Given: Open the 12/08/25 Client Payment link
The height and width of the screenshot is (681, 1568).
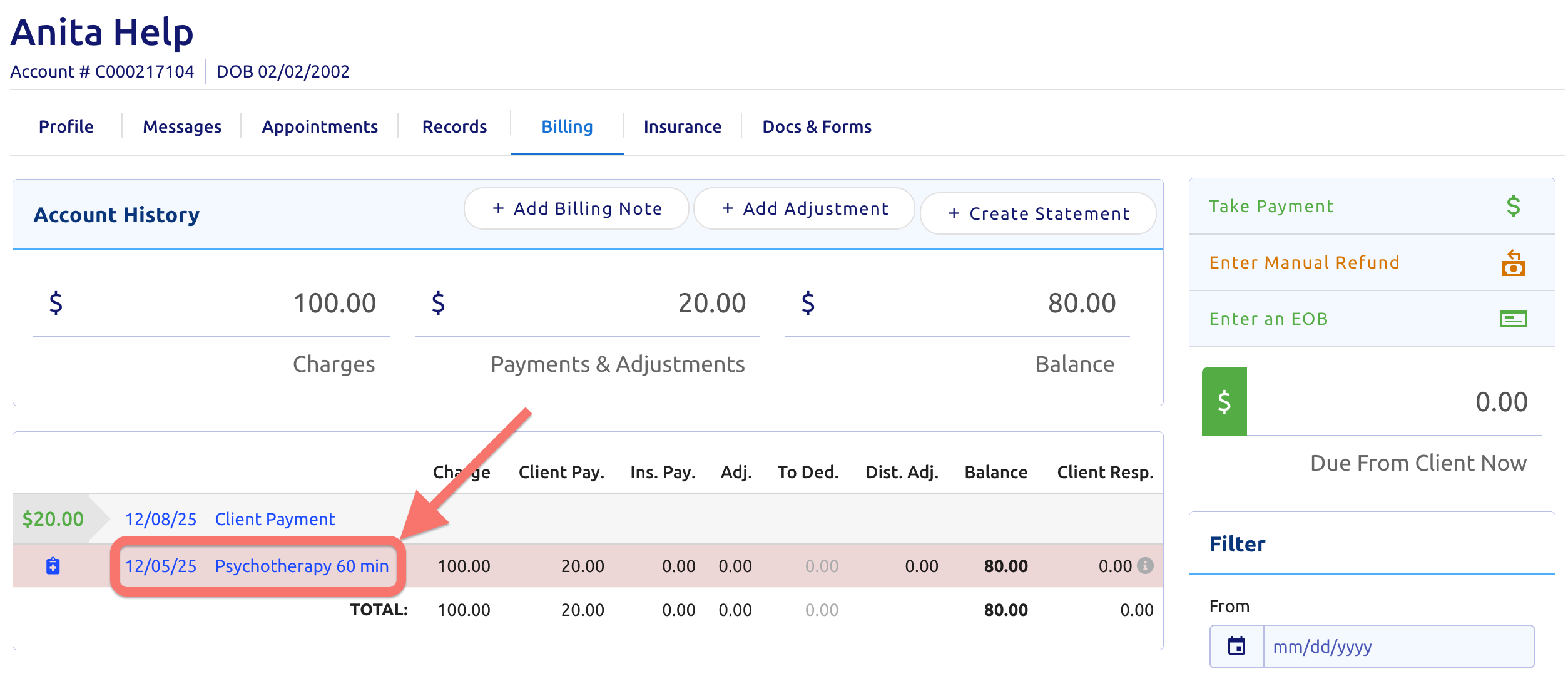Looking at the screenshot, I should pos(275,519).
